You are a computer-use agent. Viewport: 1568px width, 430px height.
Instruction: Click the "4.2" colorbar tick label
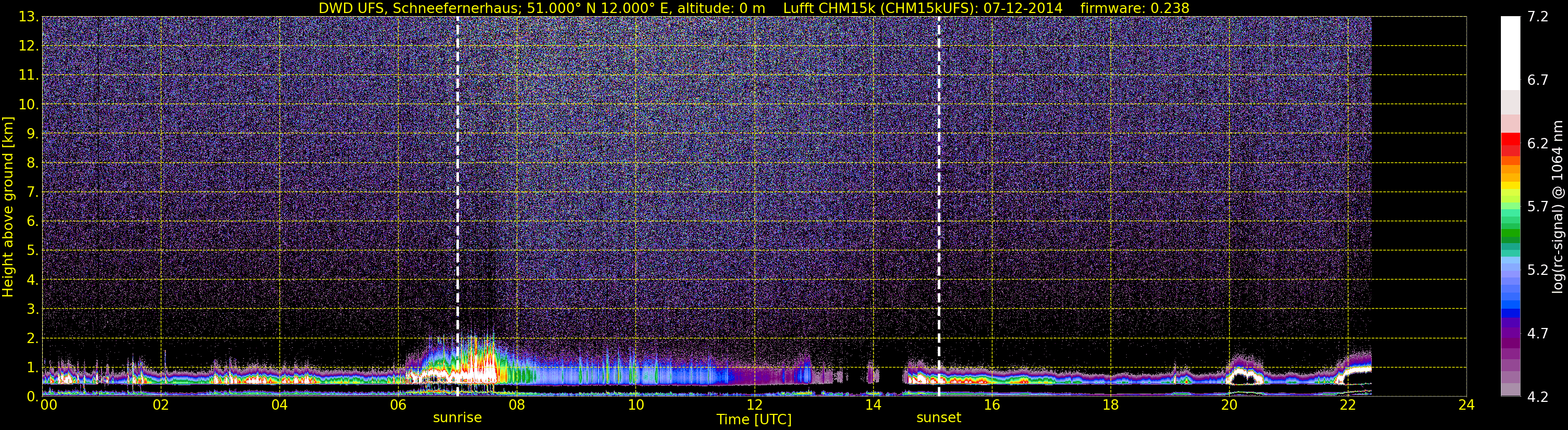point(1538,397)
